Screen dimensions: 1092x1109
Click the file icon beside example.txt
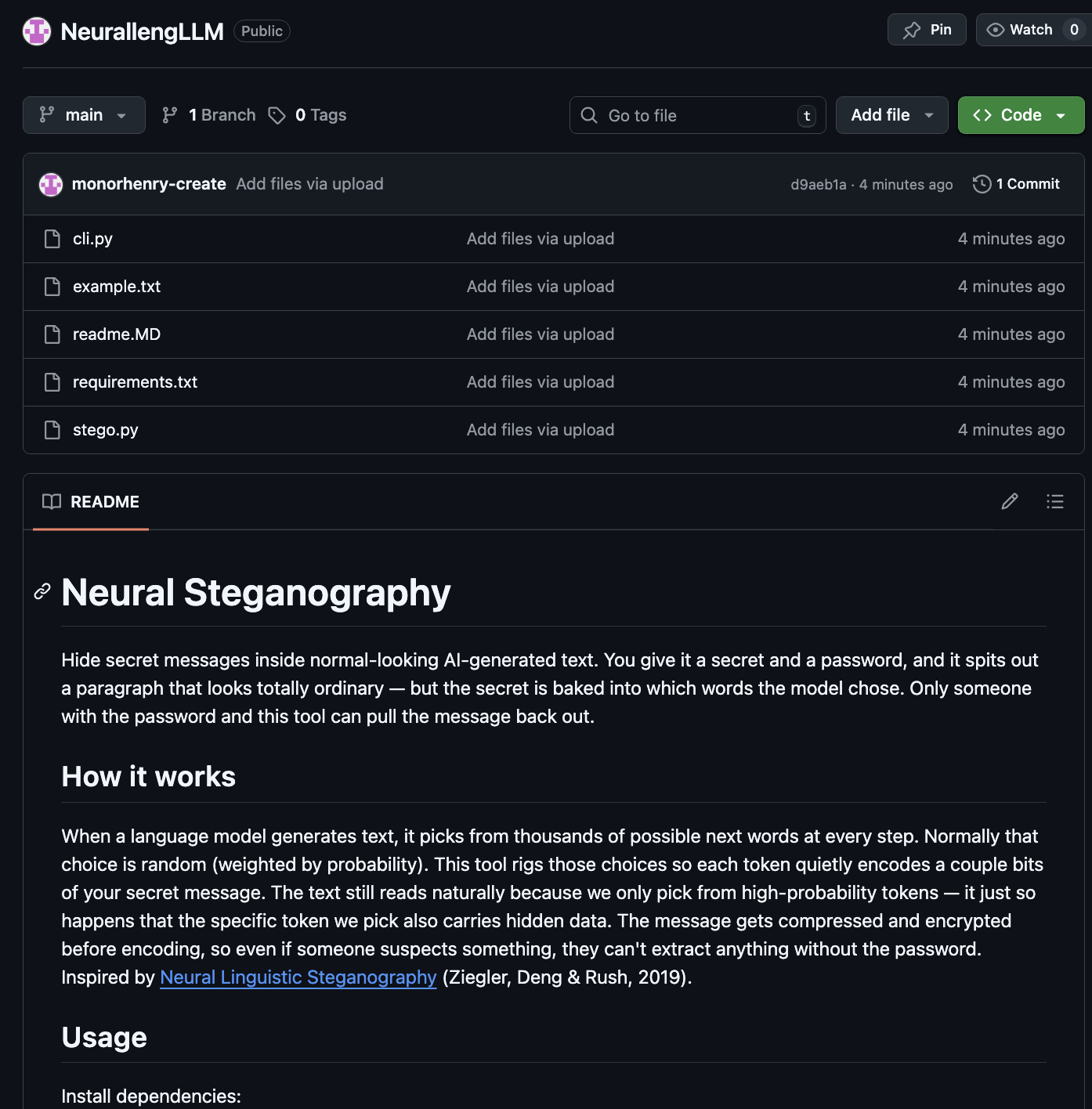52,287
